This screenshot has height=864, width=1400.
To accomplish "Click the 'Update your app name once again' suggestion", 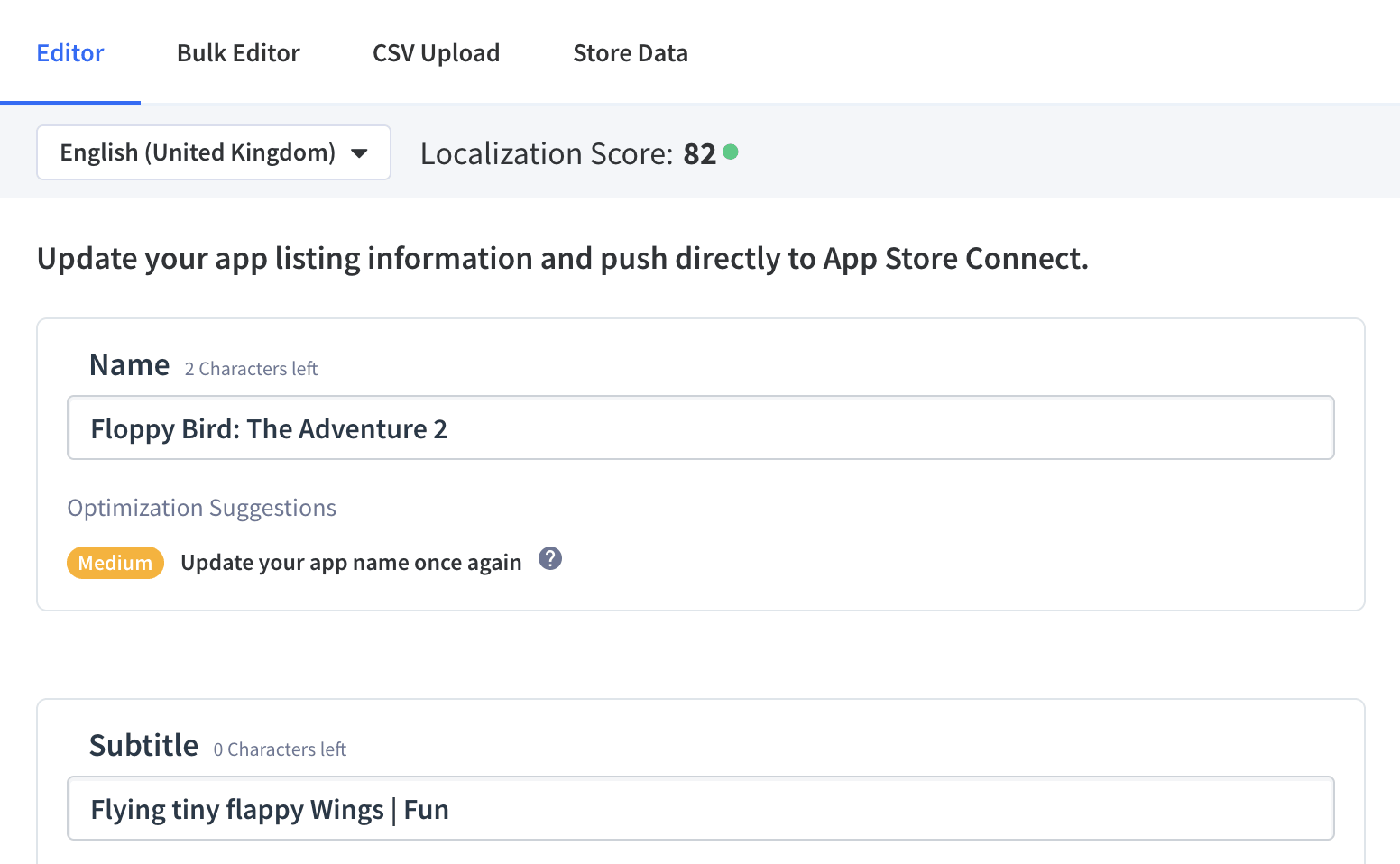I will (351, 563).
